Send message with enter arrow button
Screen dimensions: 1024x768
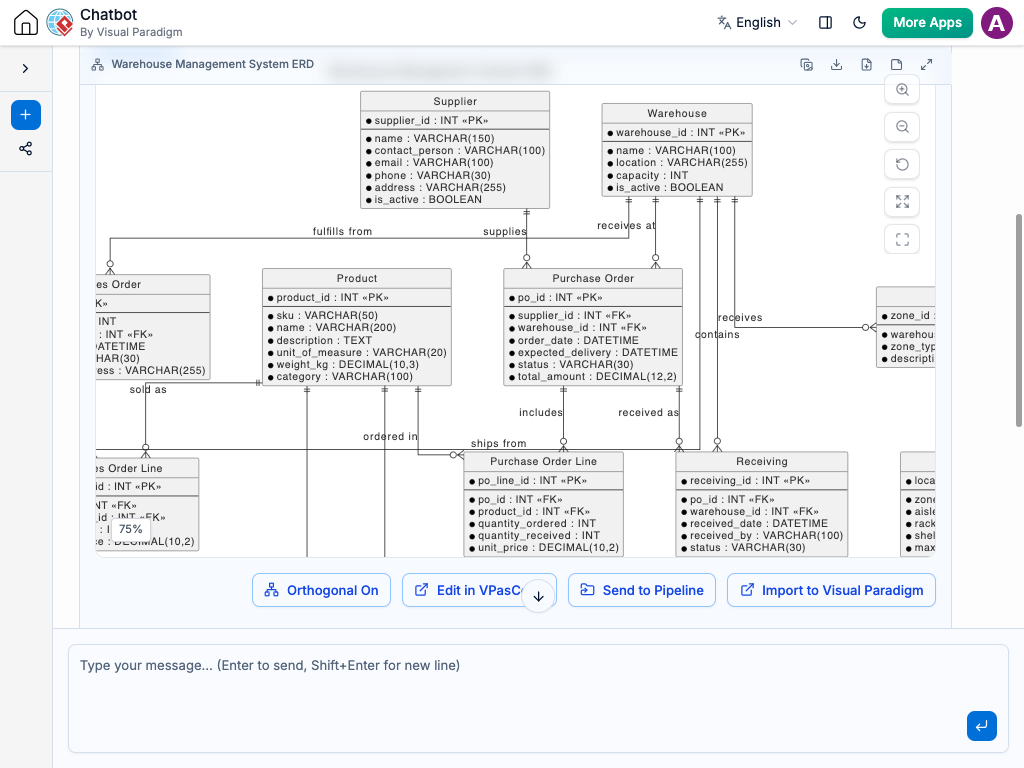(x=982, y=726)
